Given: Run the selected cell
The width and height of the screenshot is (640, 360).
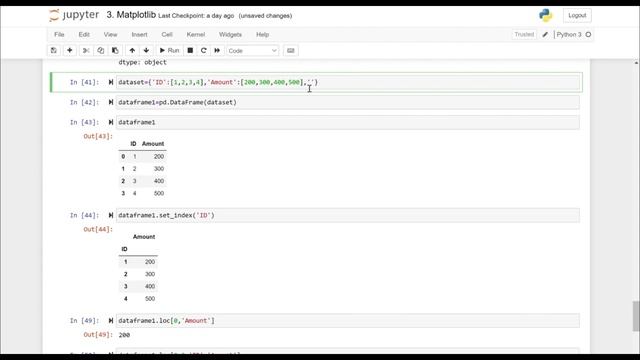Looking at the screenshot, I should click(x=169, y=51).
